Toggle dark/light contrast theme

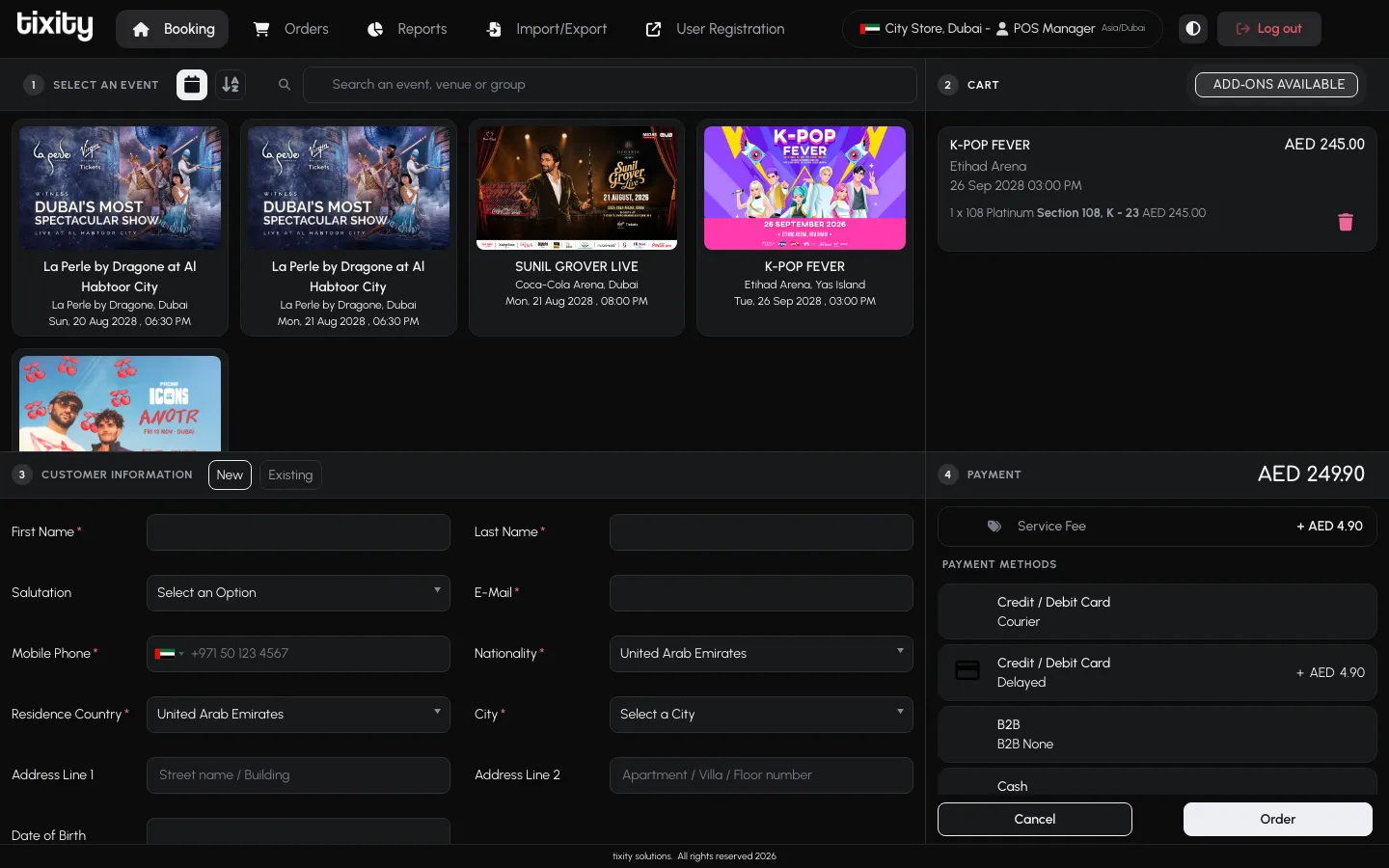1193,29
